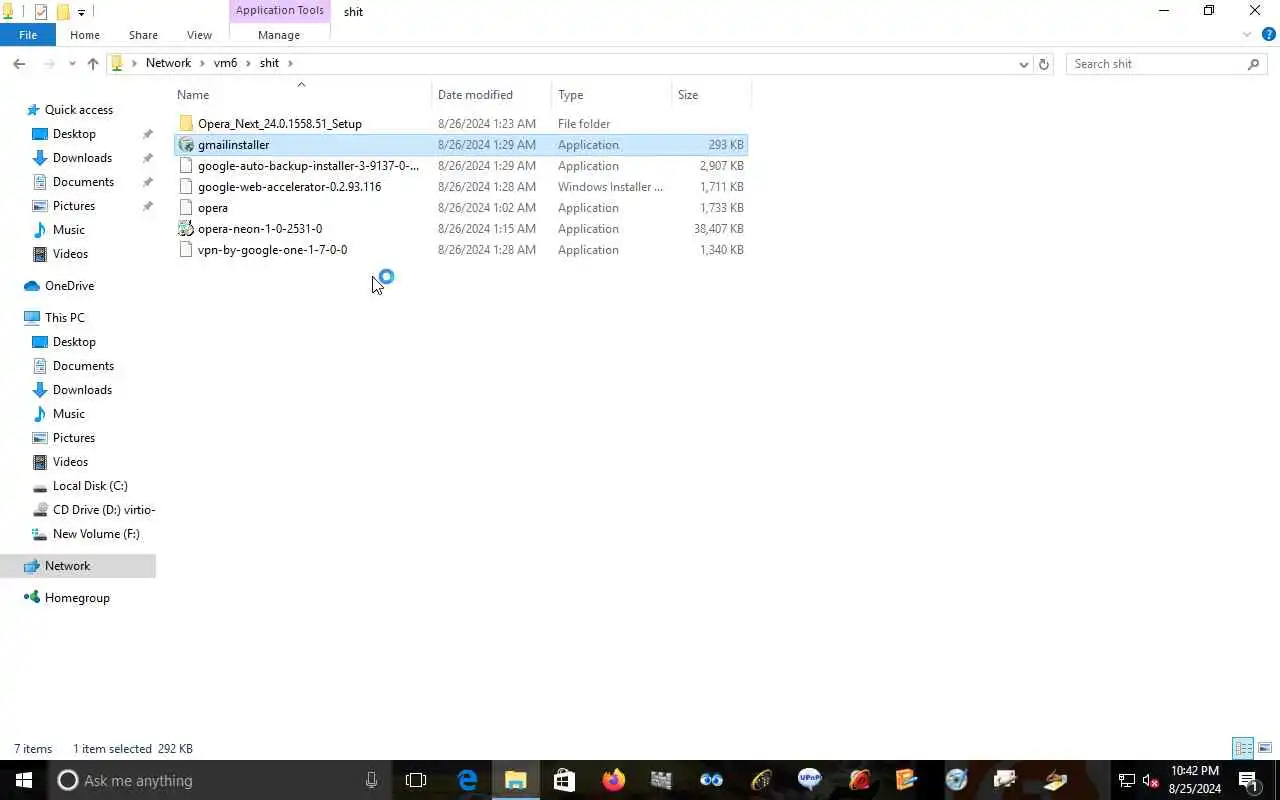
Task: Open the Store from taskbar
Action: click(x=564, y=780)
